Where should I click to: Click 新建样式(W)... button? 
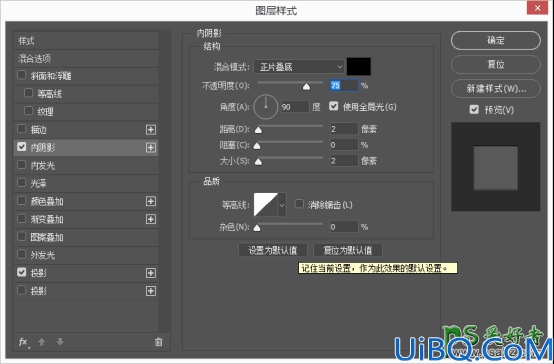click(x=496, y=88)
